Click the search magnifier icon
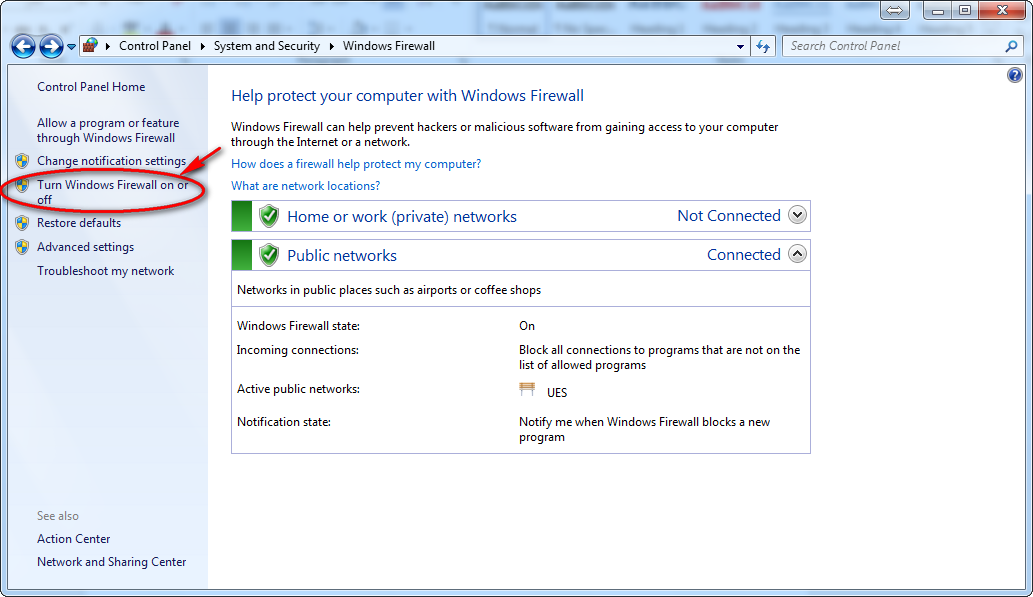The image size is (1033, 597). click(1011, 46)
